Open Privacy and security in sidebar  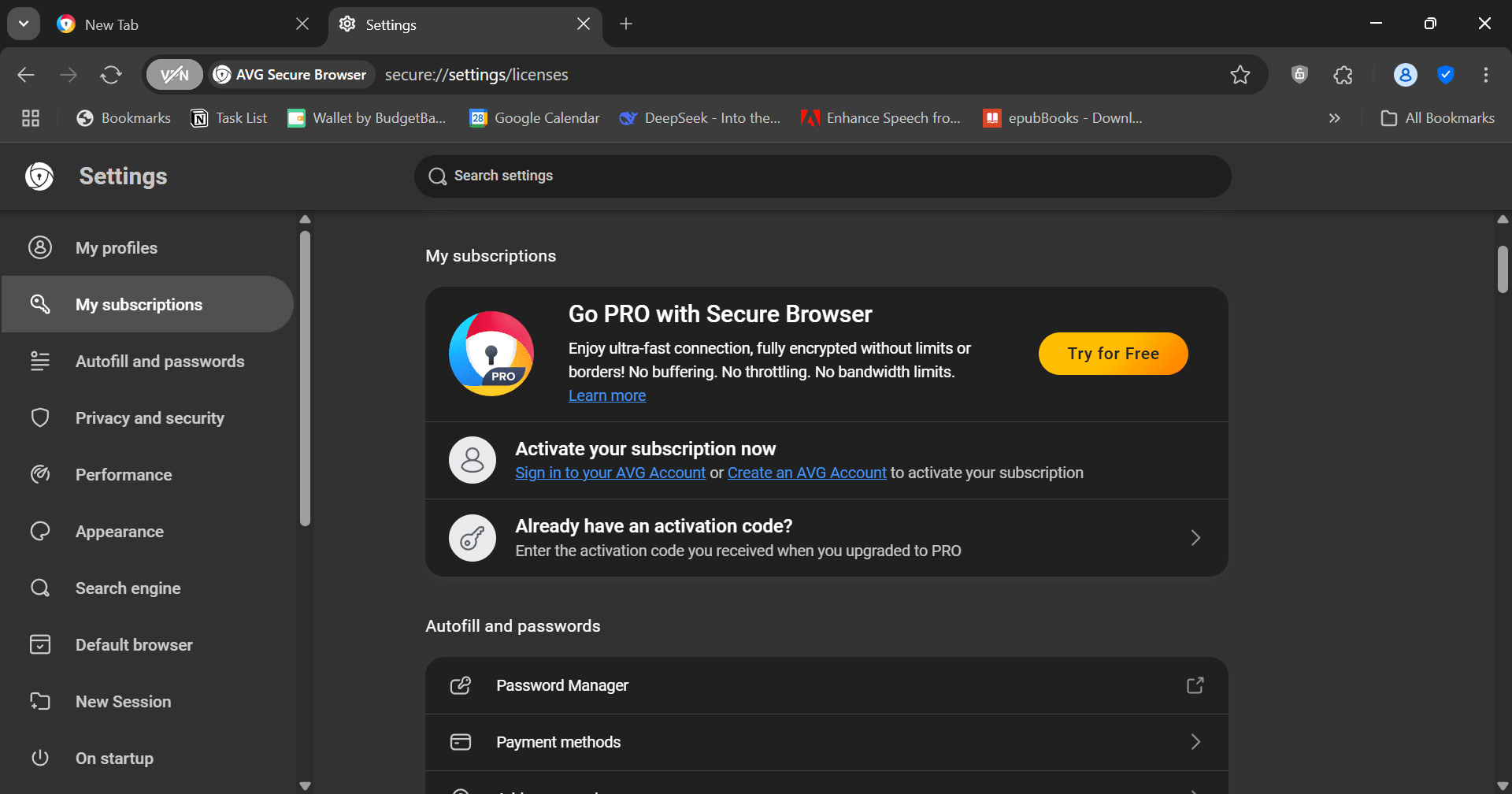point(147,418)
